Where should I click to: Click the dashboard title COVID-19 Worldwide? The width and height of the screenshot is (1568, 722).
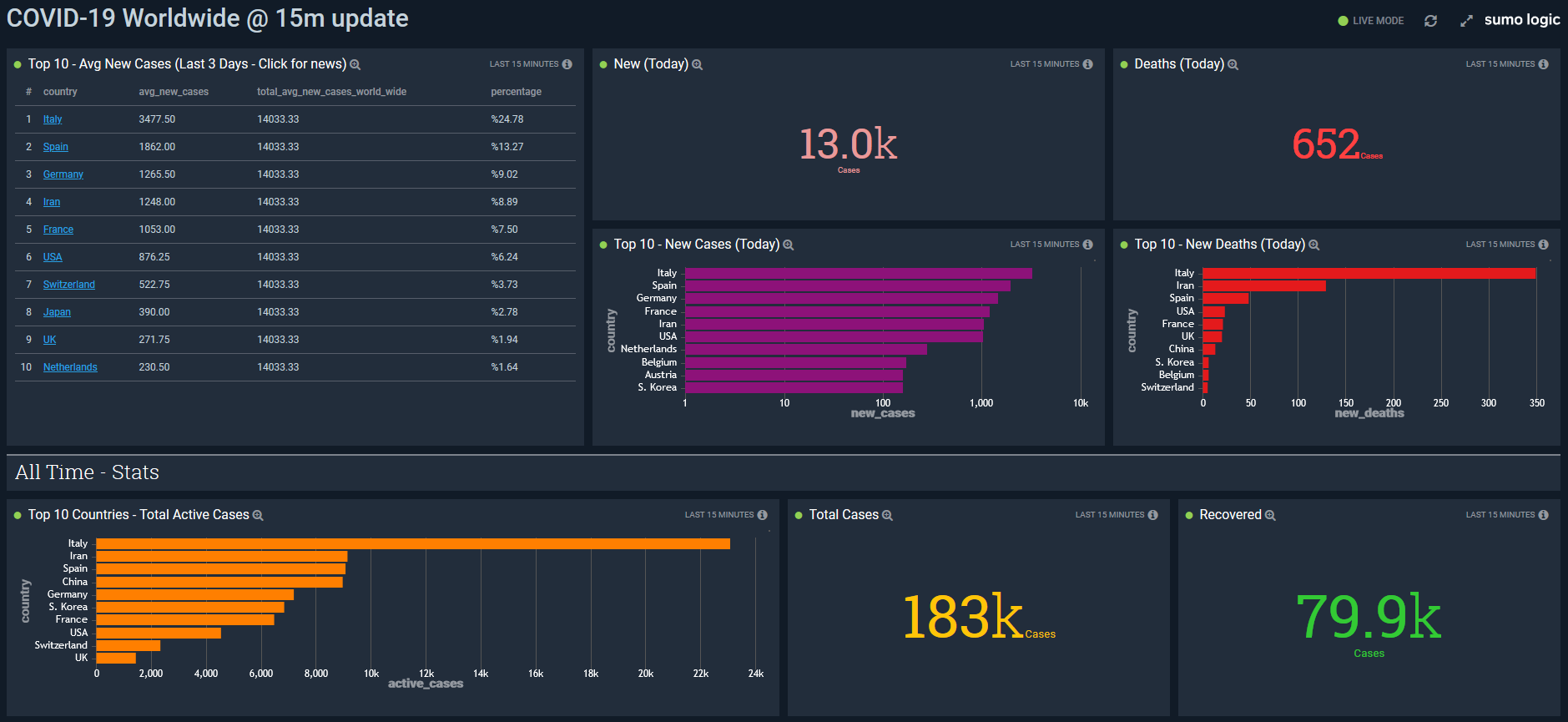tap(208, 18)
